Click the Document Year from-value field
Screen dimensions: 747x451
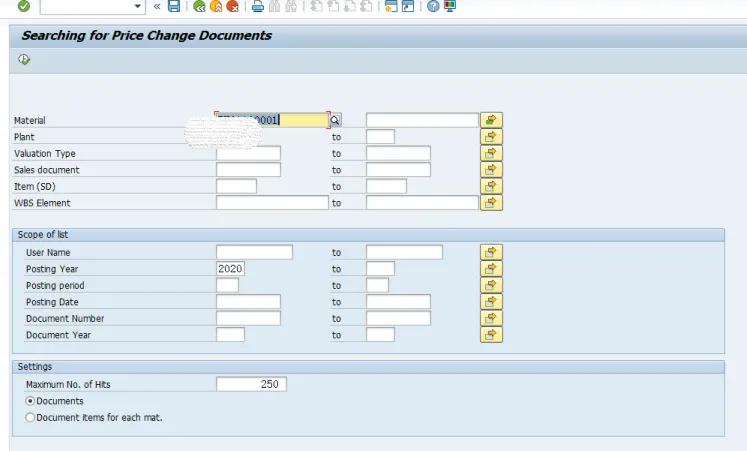coord(231,335)
